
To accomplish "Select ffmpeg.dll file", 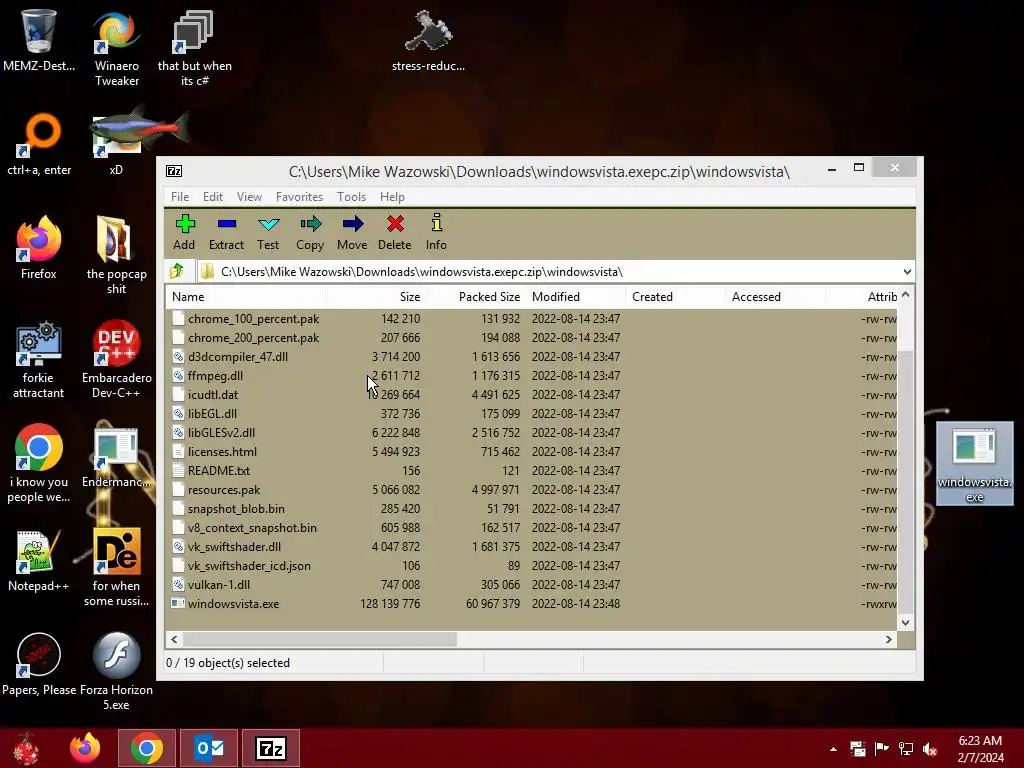I will [x=216, y=376].
